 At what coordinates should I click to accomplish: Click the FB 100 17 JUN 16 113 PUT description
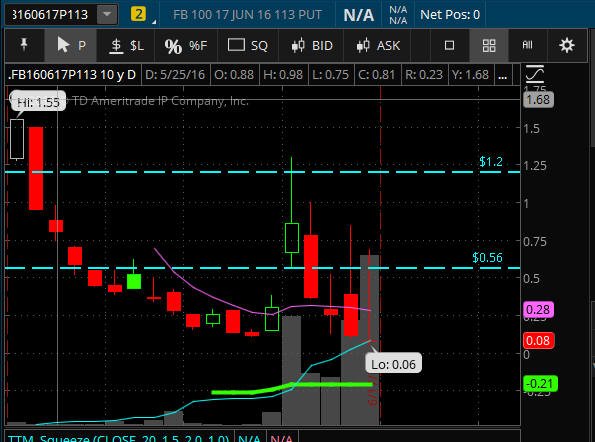click(x=247, y=15)
